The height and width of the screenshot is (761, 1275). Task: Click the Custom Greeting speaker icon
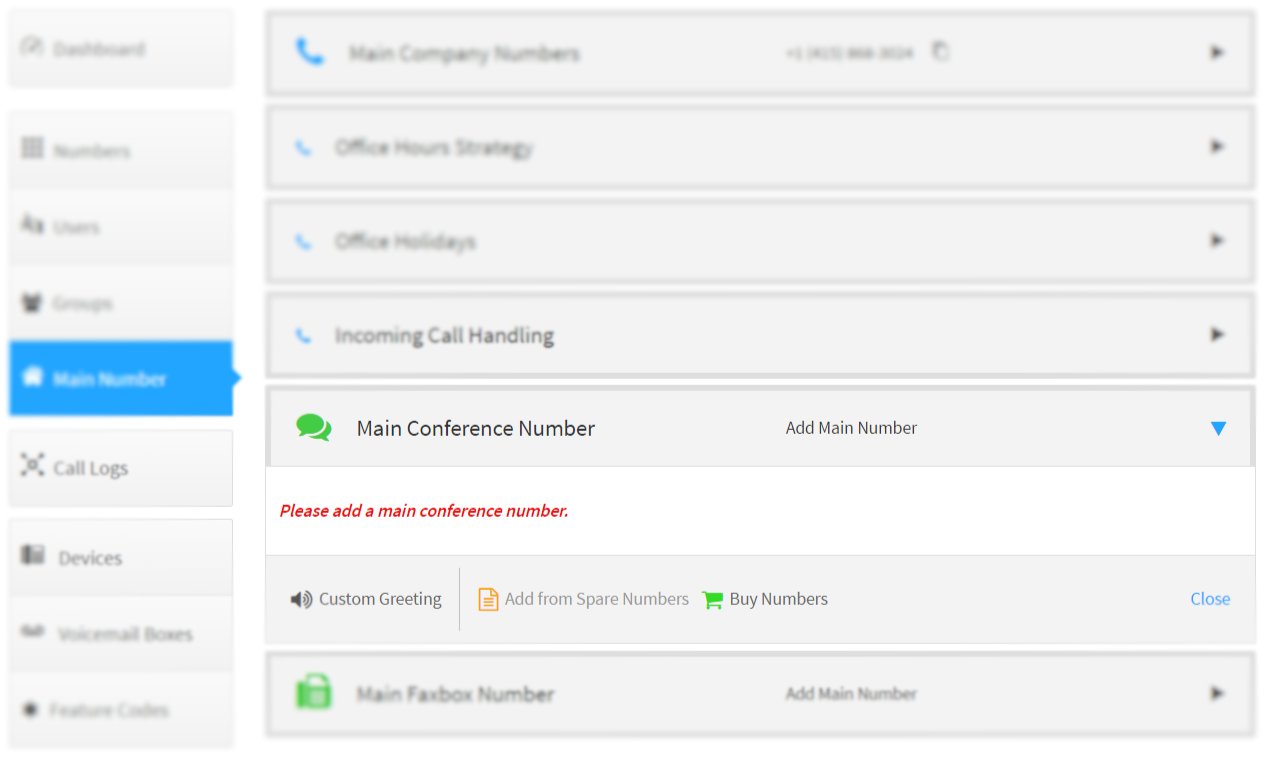coord(301,599)
